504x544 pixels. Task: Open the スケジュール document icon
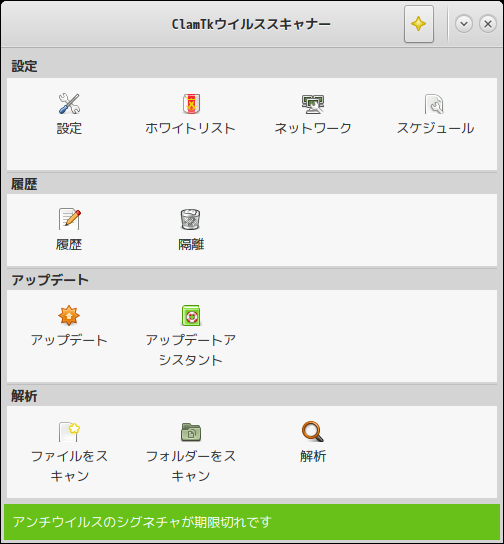(x=434, y=104)
